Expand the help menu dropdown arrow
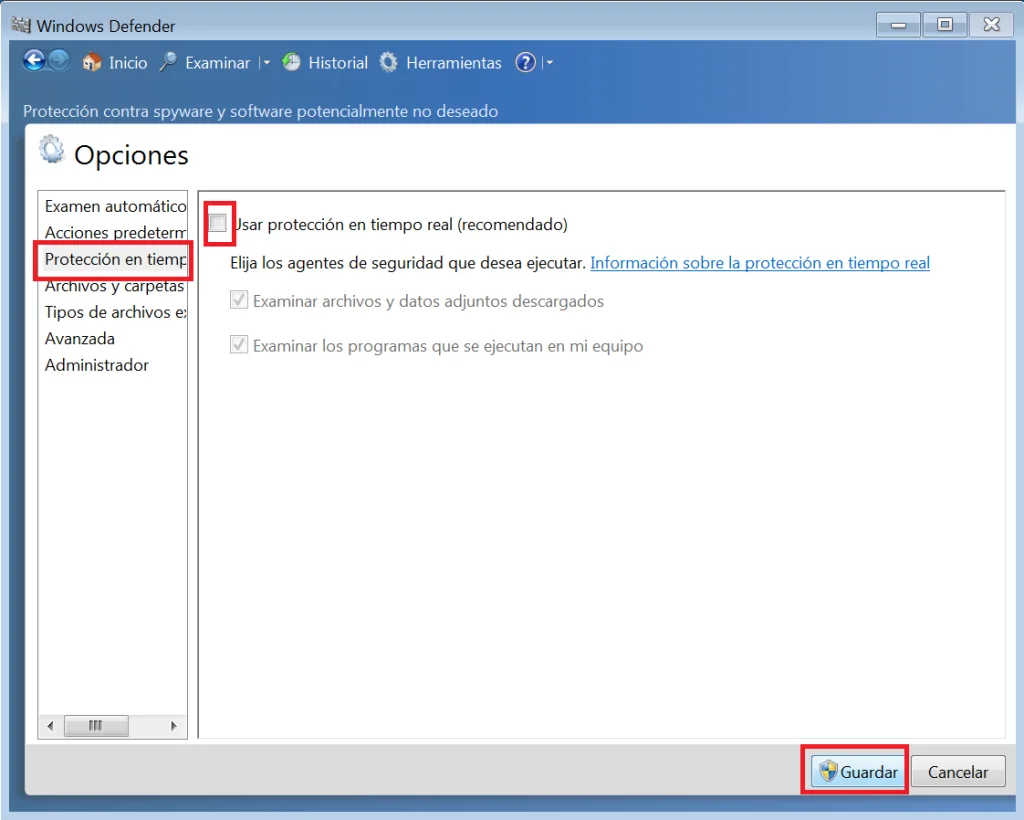The height and width of the screenshot is (820, 1024). [x=549, y=63]
